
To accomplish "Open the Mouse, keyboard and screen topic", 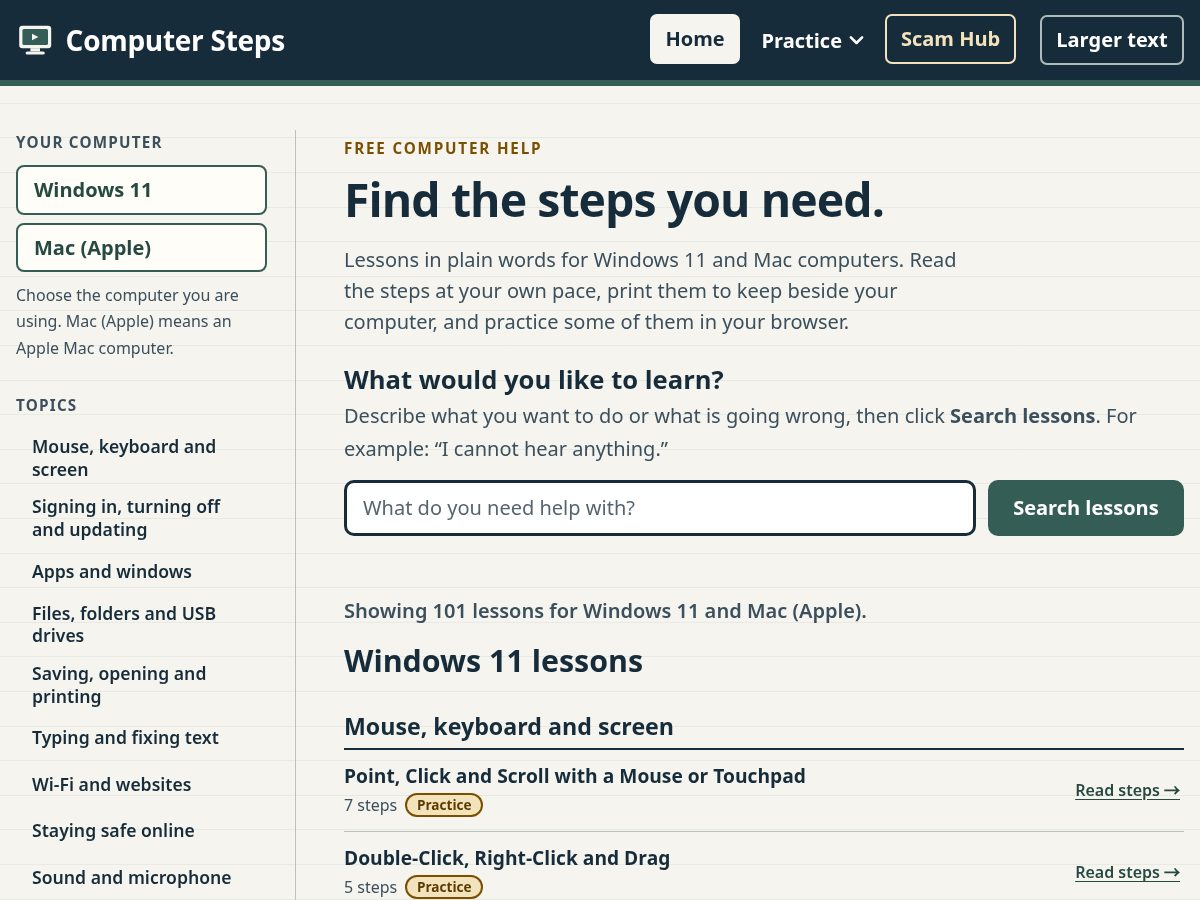I will point(124,458).
